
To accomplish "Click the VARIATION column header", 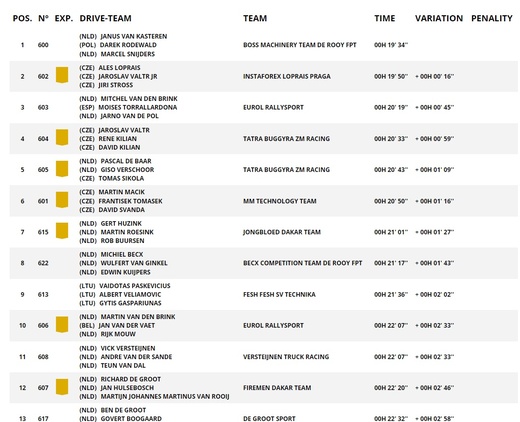I will (439, 18).
